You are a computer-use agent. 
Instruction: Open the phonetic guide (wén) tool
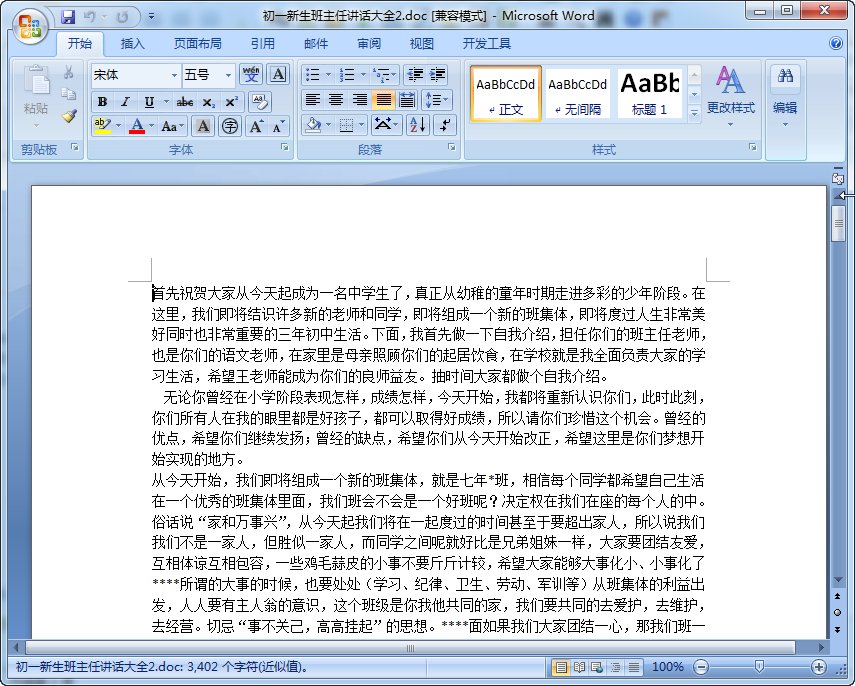click(x=251, y=74)
